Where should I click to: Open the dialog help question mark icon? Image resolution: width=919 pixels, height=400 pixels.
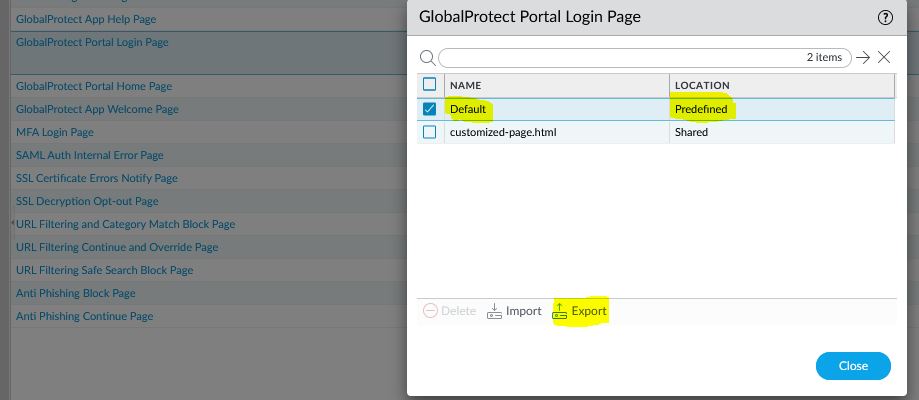pos(884,18)
